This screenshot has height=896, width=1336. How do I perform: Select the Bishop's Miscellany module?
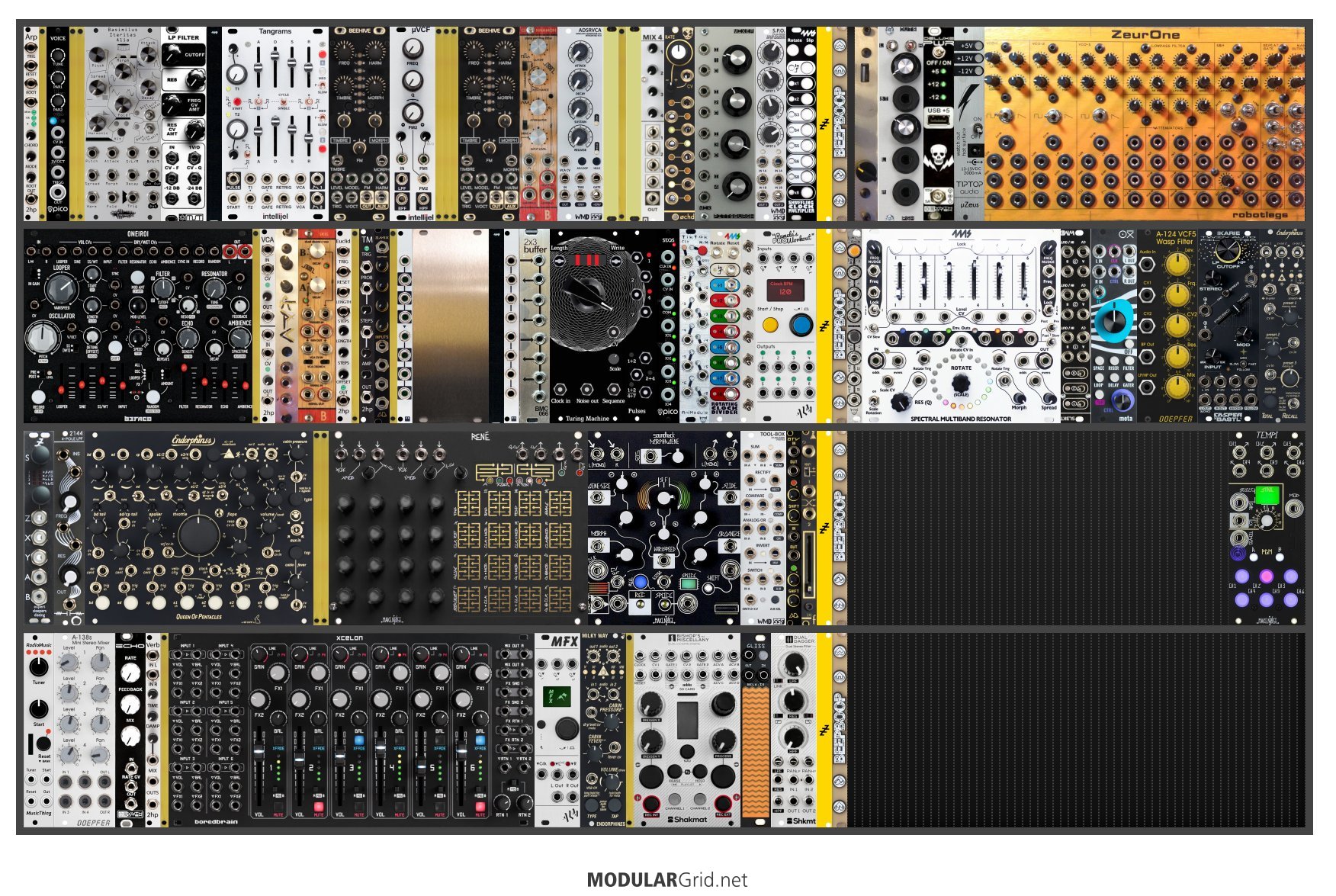point(687,730)
